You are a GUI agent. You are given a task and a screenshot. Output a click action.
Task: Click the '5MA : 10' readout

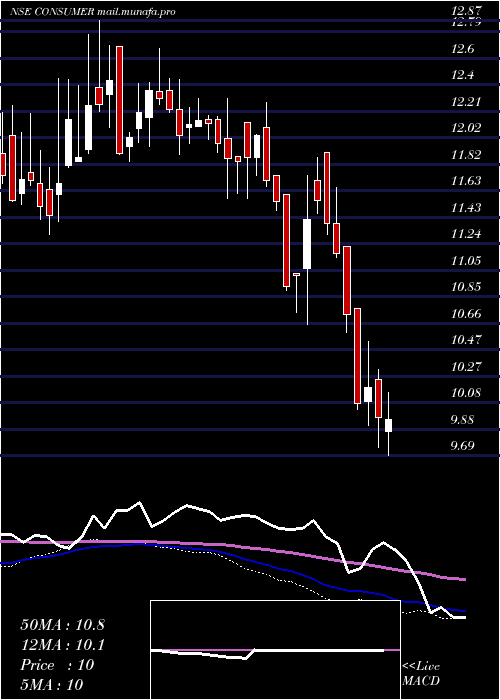click(x=52, y=685)
